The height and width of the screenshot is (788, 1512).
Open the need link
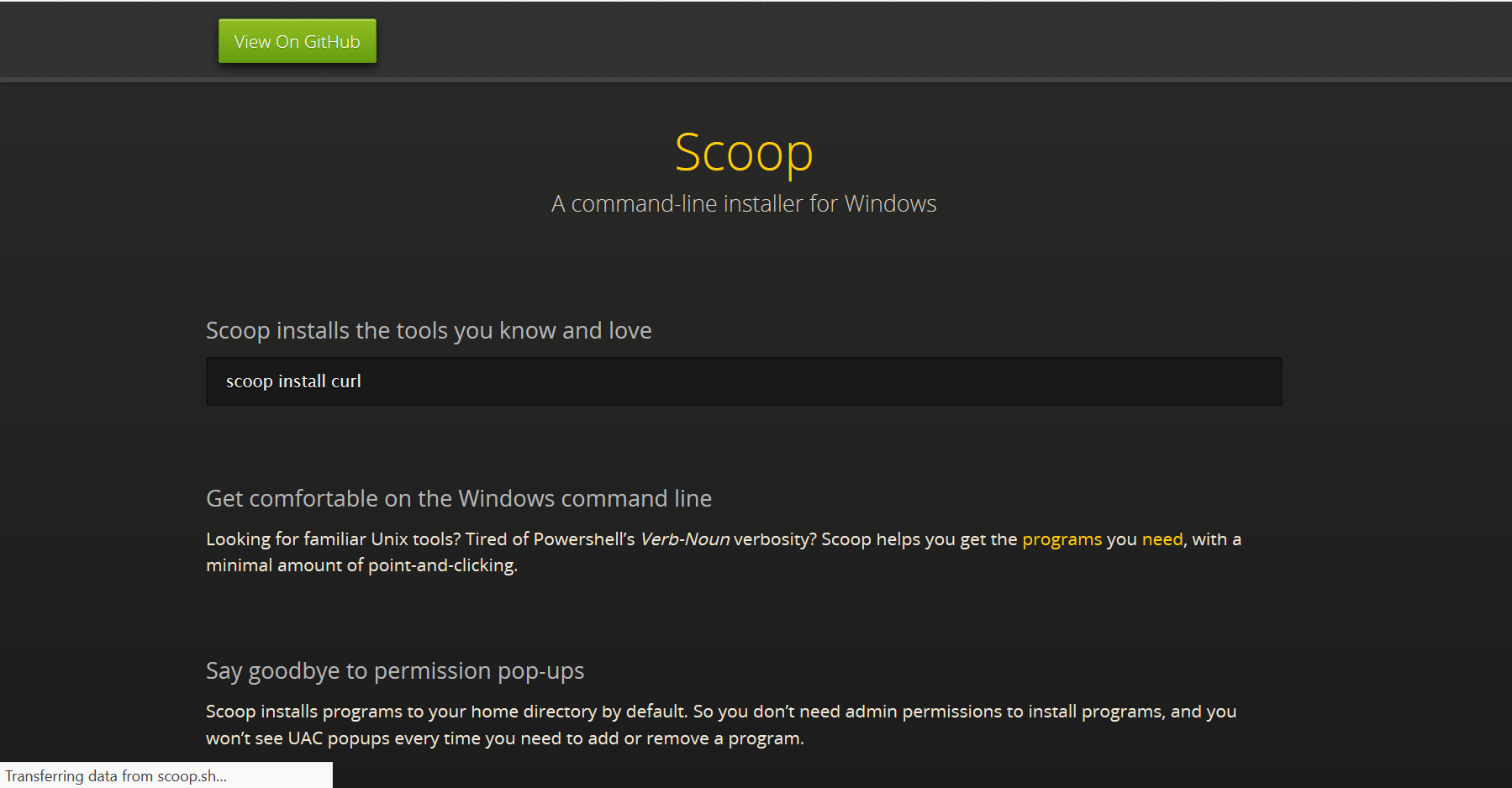point(1162,538)
